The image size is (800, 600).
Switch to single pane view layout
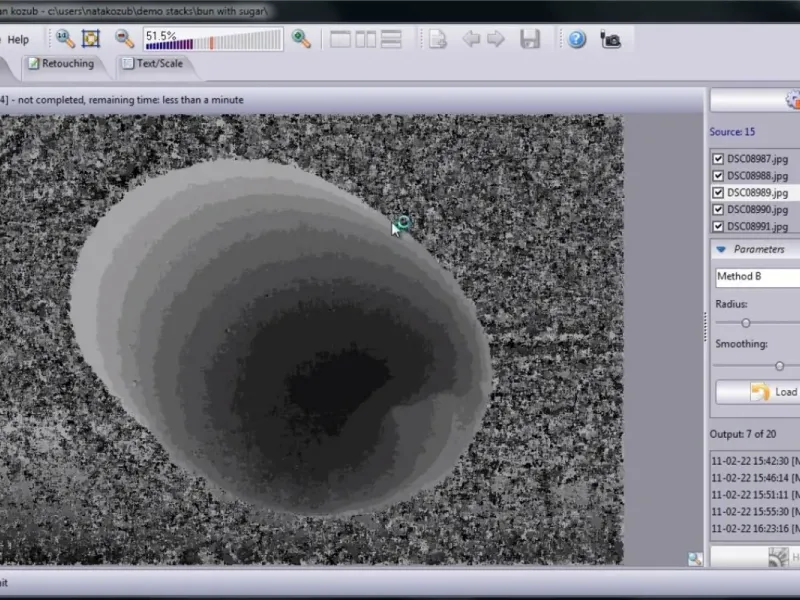(340, 39)
